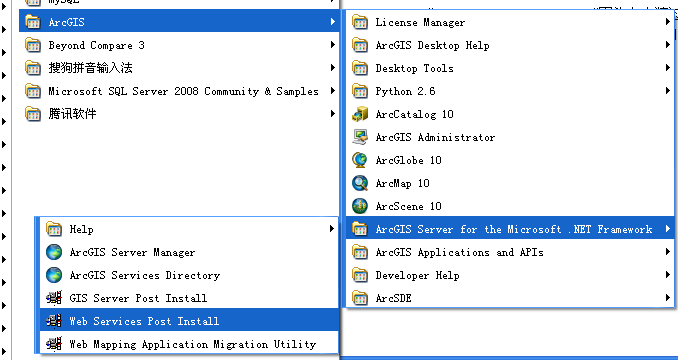Expand the License Manager submenu arrow
Viewport: 678px width, 360px height.
click(x=668, y=21)
